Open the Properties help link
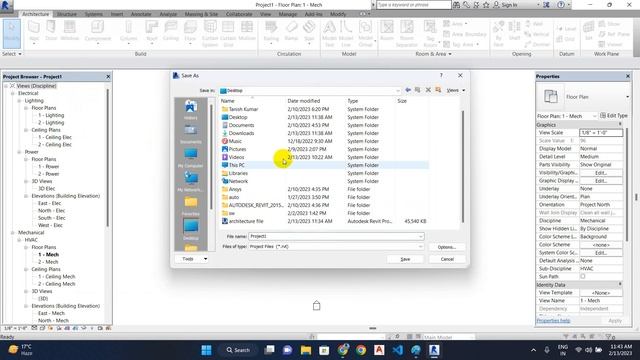 click(x=553, y=321)
